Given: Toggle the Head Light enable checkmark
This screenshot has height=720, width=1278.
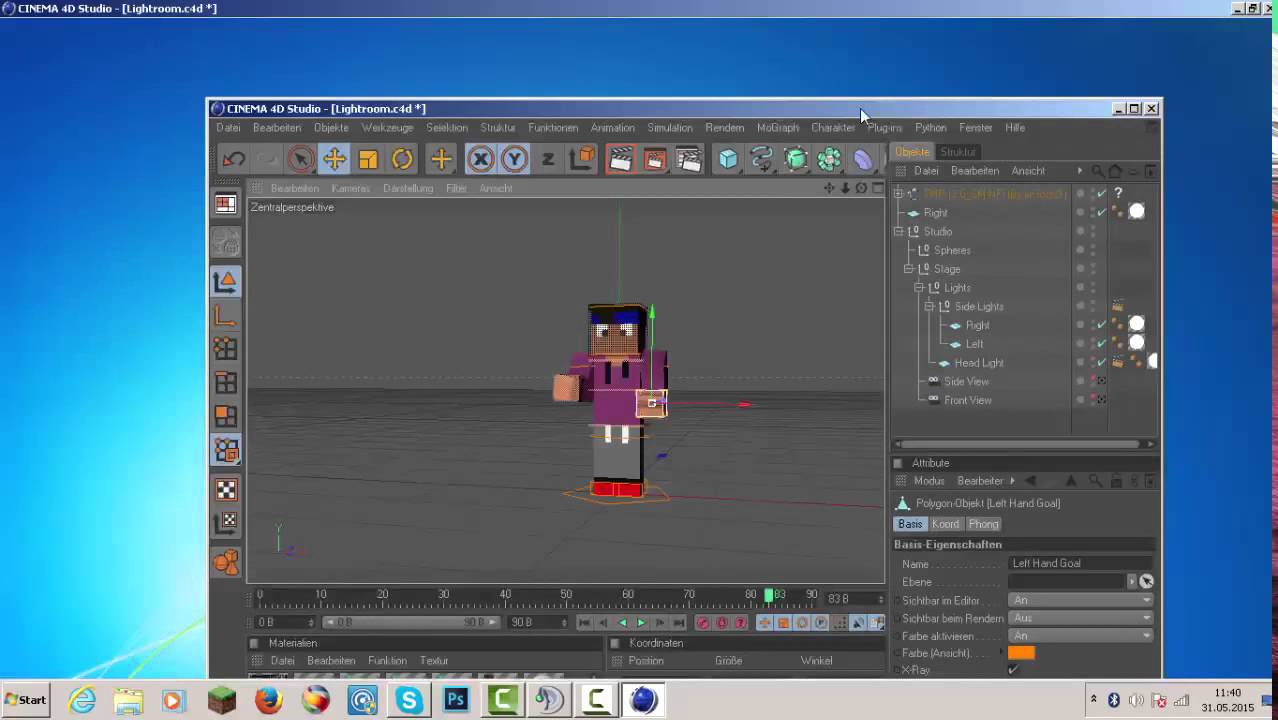Looking at the screenshot, I should [1102, 362].
